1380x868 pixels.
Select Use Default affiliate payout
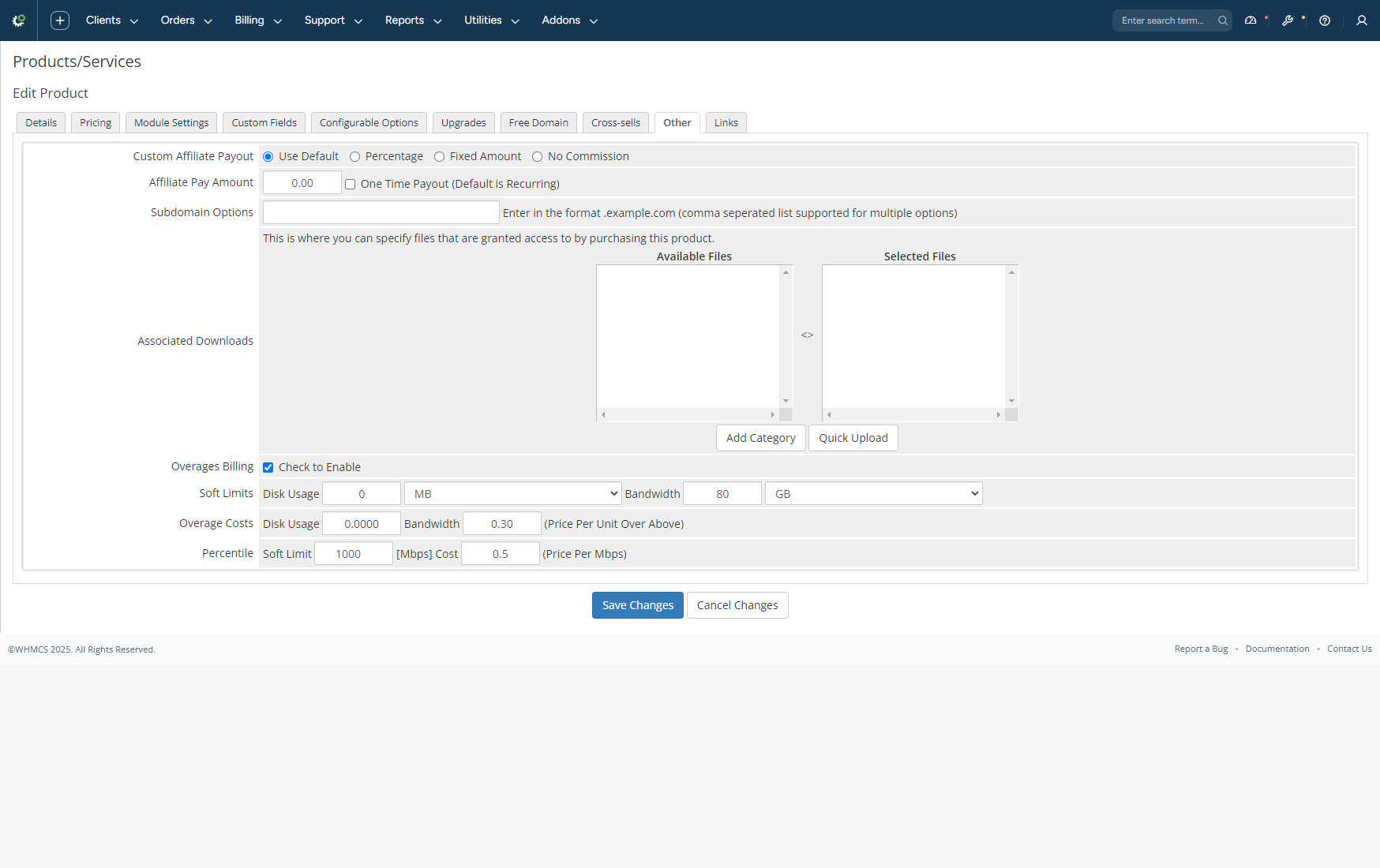(268, 156)
